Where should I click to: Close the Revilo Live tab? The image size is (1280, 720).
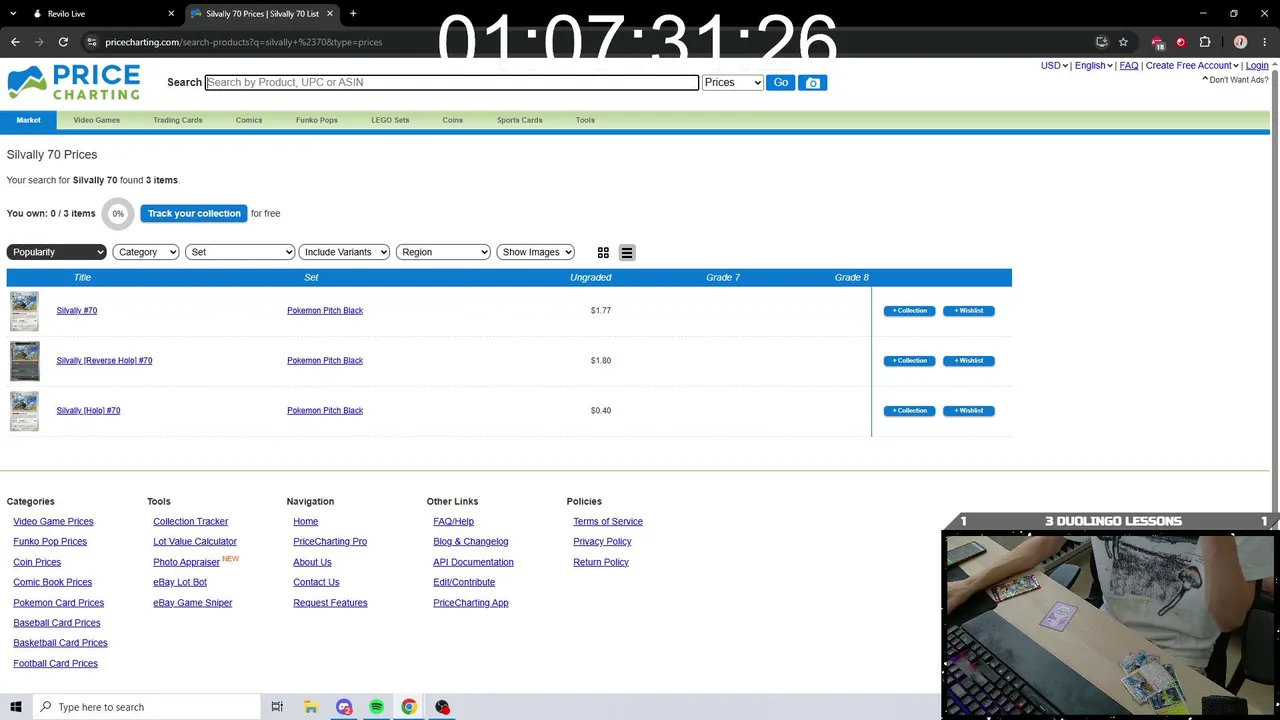click(171, 14)
